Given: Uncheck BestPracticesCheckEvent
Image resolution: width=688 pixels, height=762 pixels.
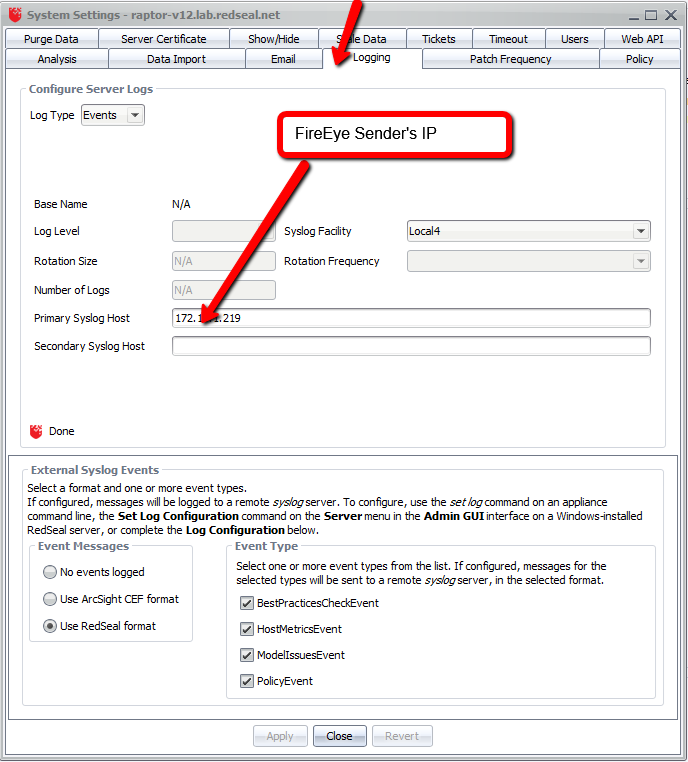Looking at the screenshot, I should click(247, 603).
